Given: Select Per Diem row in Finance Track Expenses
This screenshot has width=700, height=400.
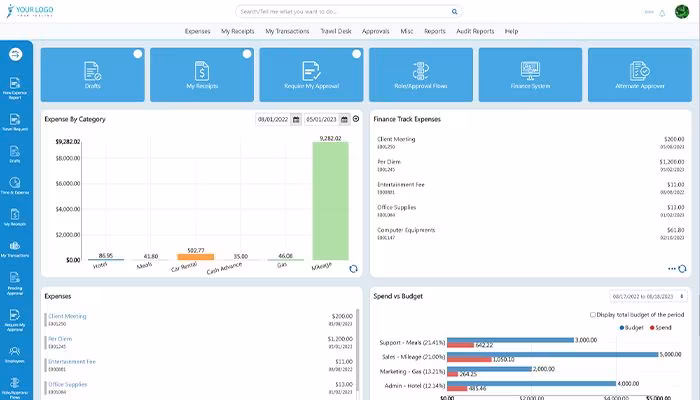Looking at the screenshot, I should [x=530, y=165].
